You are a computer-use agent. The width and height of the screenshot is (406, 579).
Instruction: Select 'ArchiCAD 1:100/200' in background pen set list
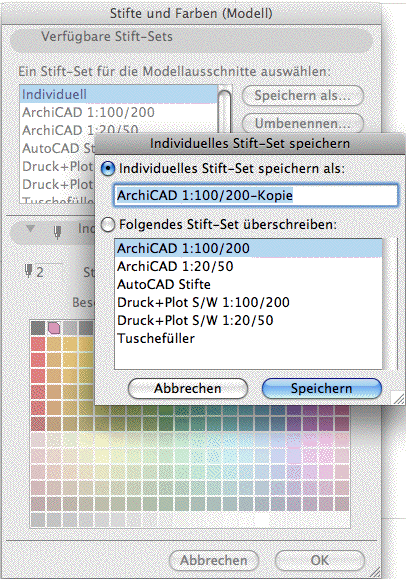tap(118, 112)
